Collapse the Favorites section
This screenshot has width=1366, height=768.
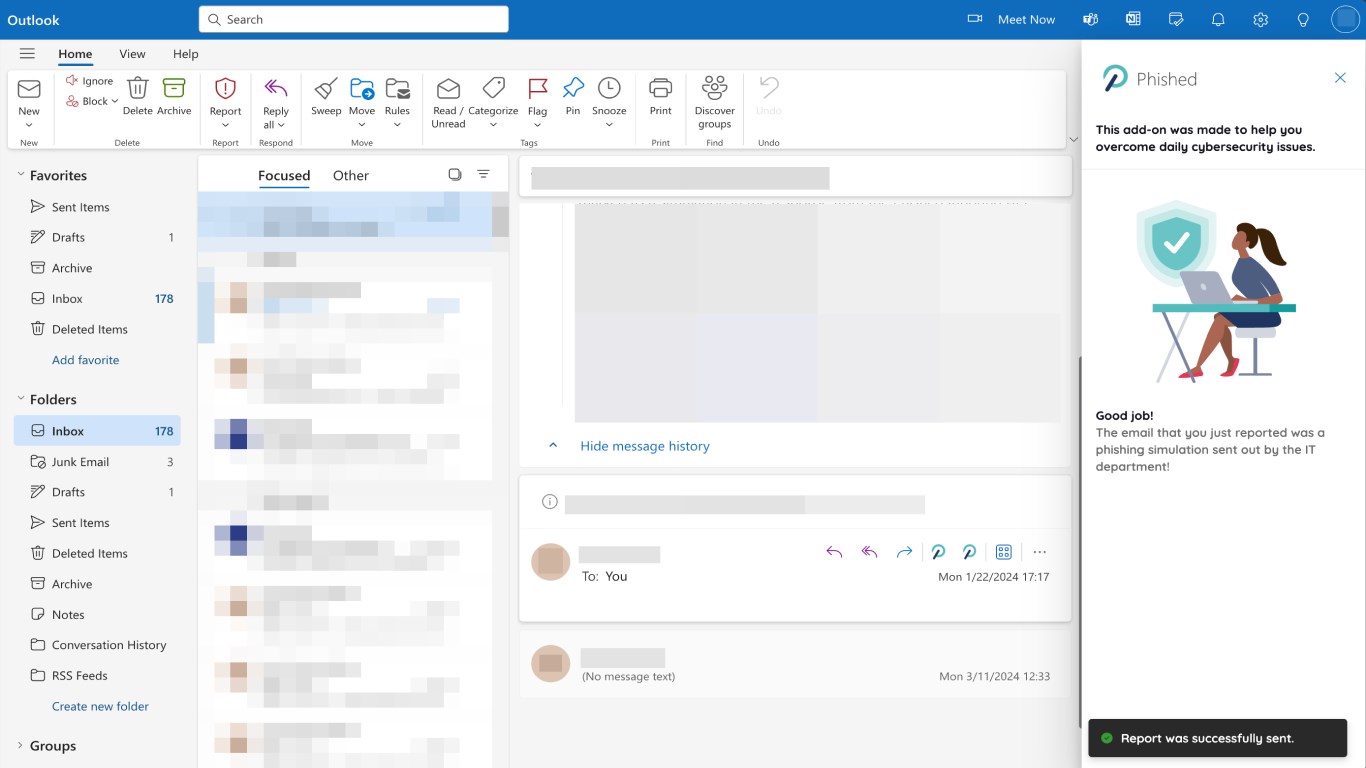pyautogui.click(x=20, y=175)
